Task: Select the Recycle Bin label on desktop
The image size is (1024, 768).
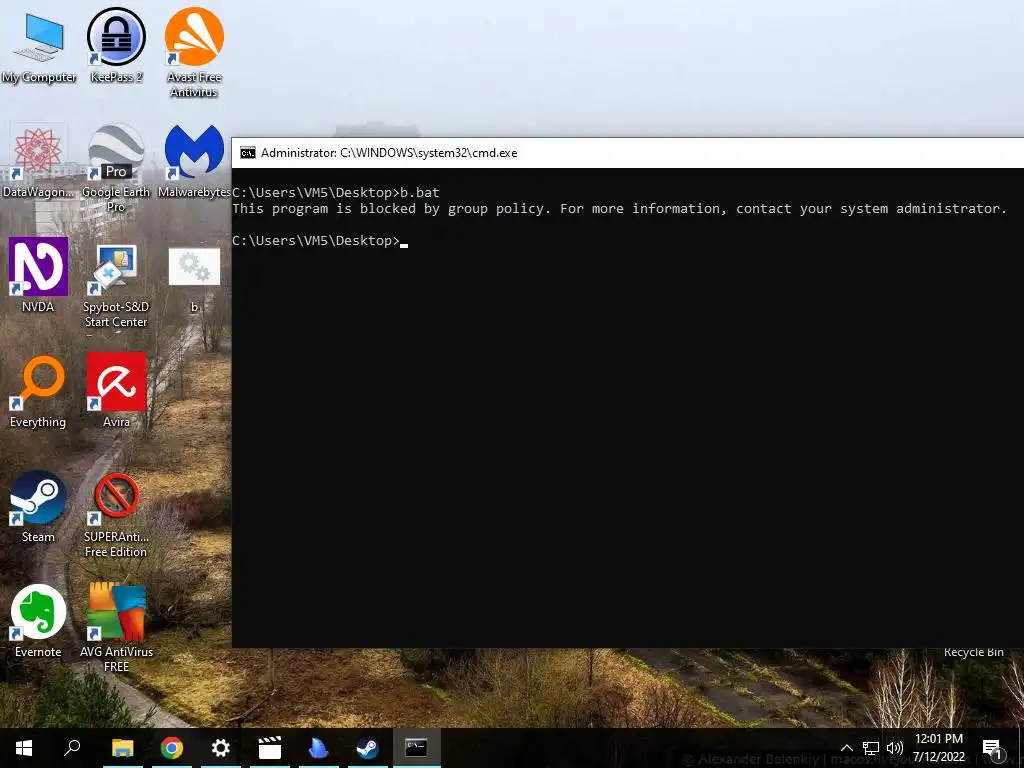Action: [973, 652]
